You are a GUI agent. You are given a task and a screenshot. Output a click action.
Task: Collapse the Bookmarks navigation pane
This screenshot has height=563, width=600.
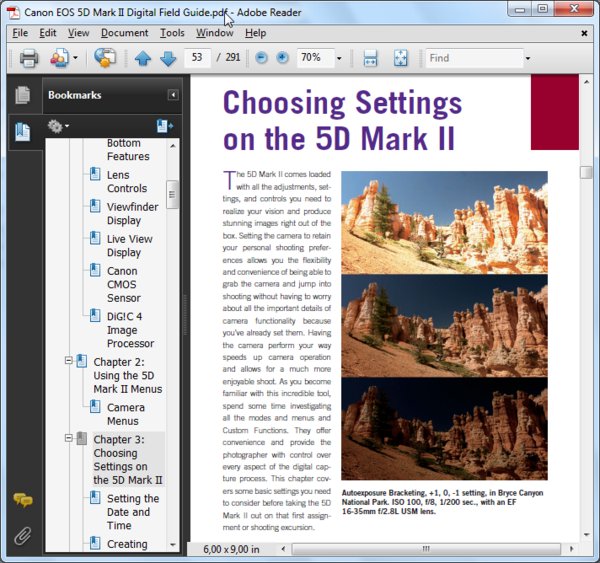pos(173,95)
